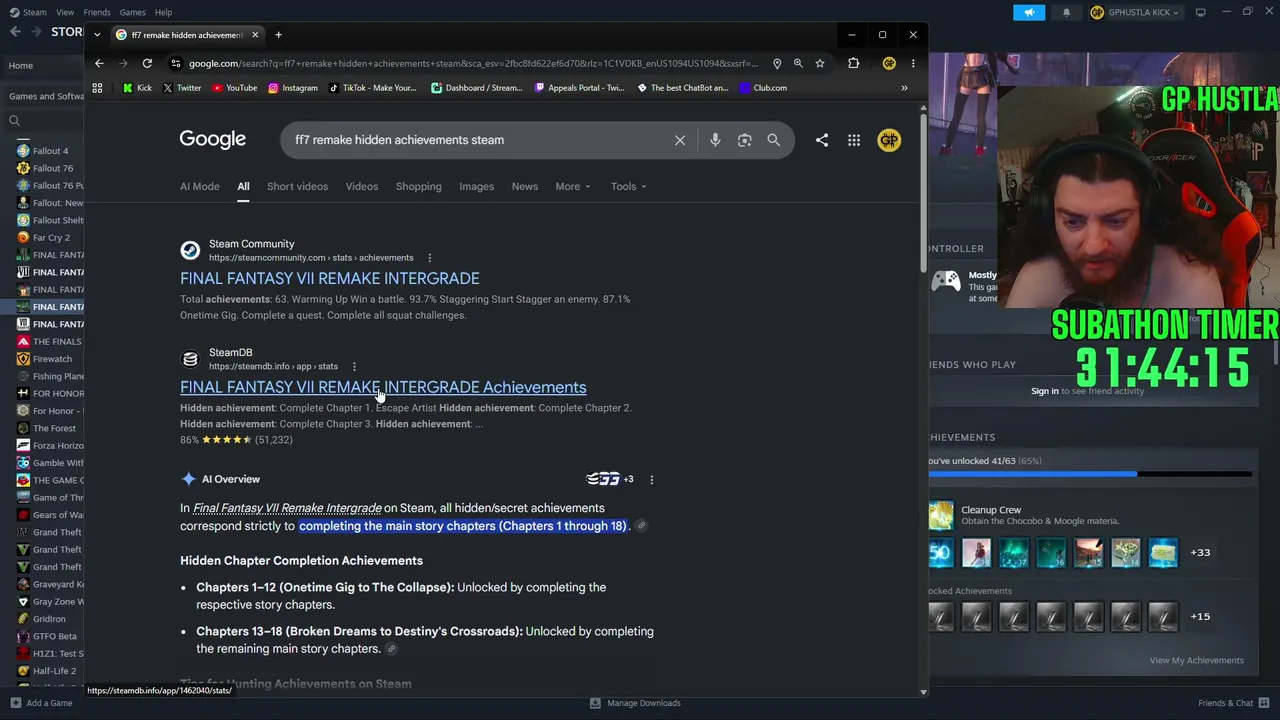Open the Help menu in Steam
This screenshot has width=1280, height=720.
click(163, 12)
